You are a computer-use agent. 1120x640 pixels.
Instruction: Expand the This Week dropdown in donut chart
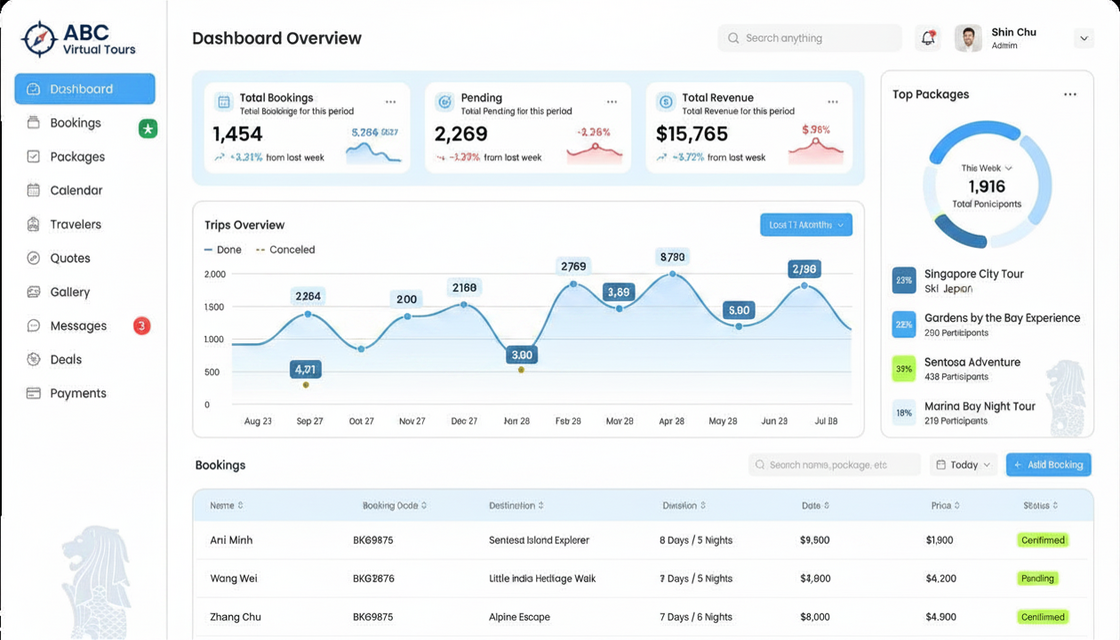[986, 168]
